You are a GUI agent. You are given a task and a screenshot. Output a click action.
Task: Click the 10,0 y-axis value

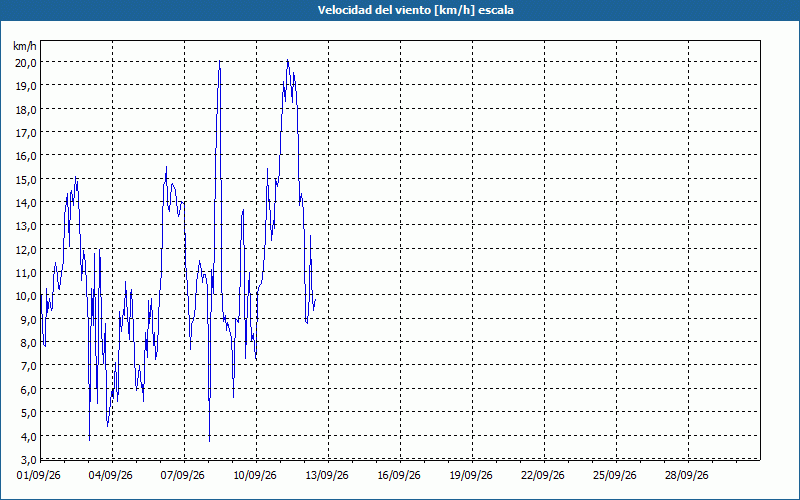26,296
